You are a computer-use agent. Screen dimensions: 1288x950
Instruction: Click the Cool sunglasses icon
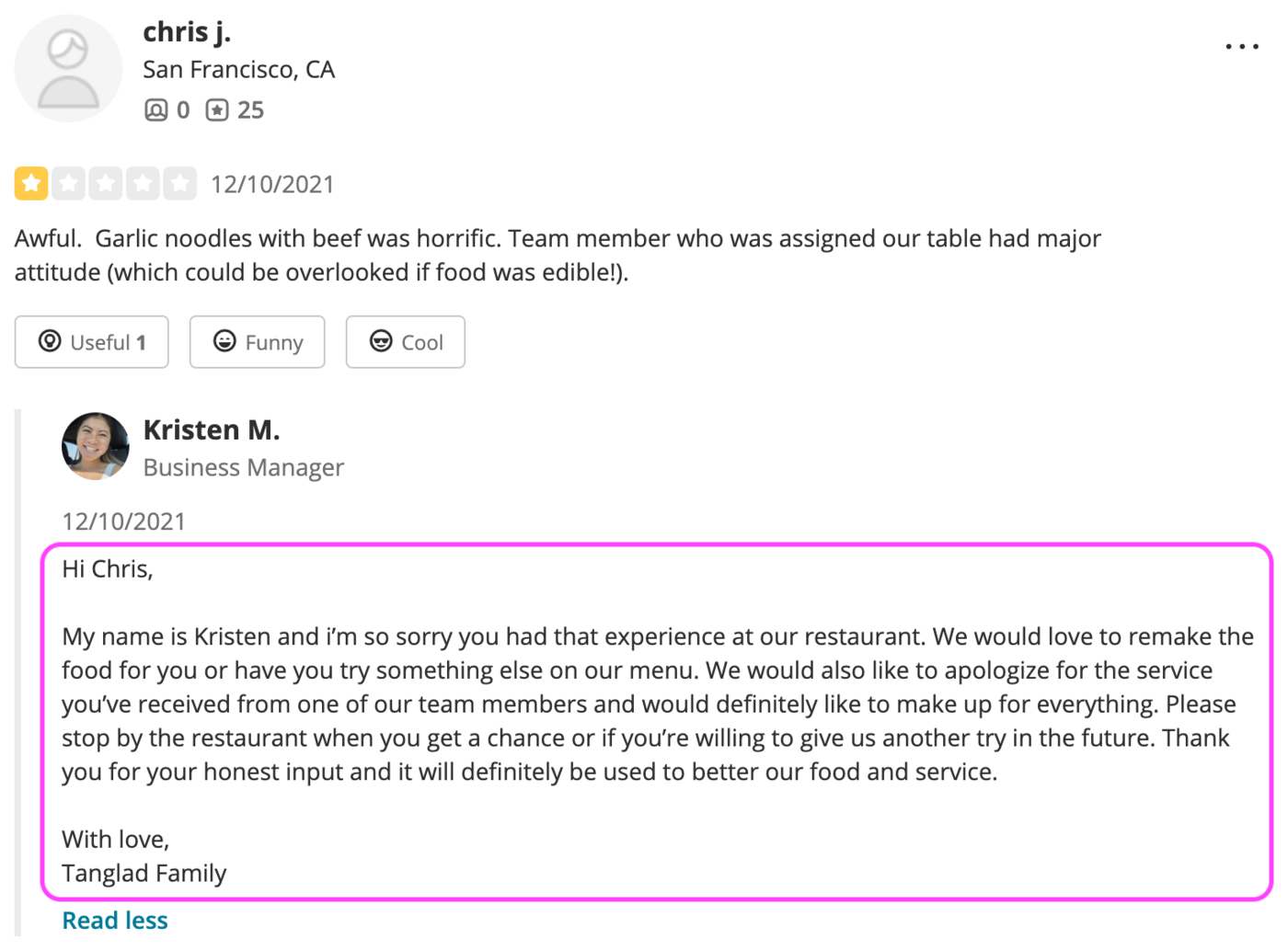pyautogui.click(x=381, y=341)
